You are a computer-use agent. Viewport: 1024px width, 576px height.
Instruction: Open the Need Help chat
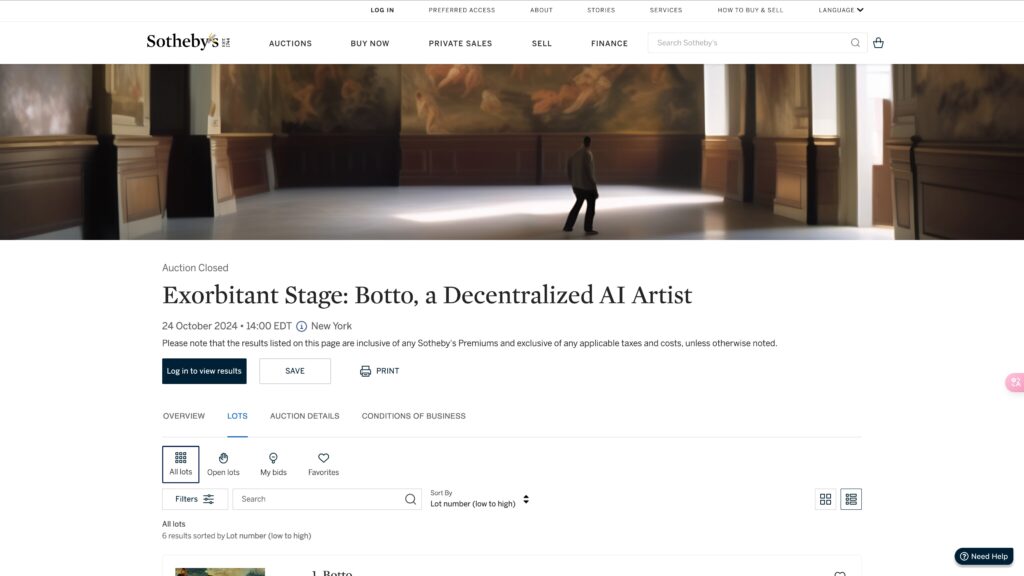tap(984, 556)
